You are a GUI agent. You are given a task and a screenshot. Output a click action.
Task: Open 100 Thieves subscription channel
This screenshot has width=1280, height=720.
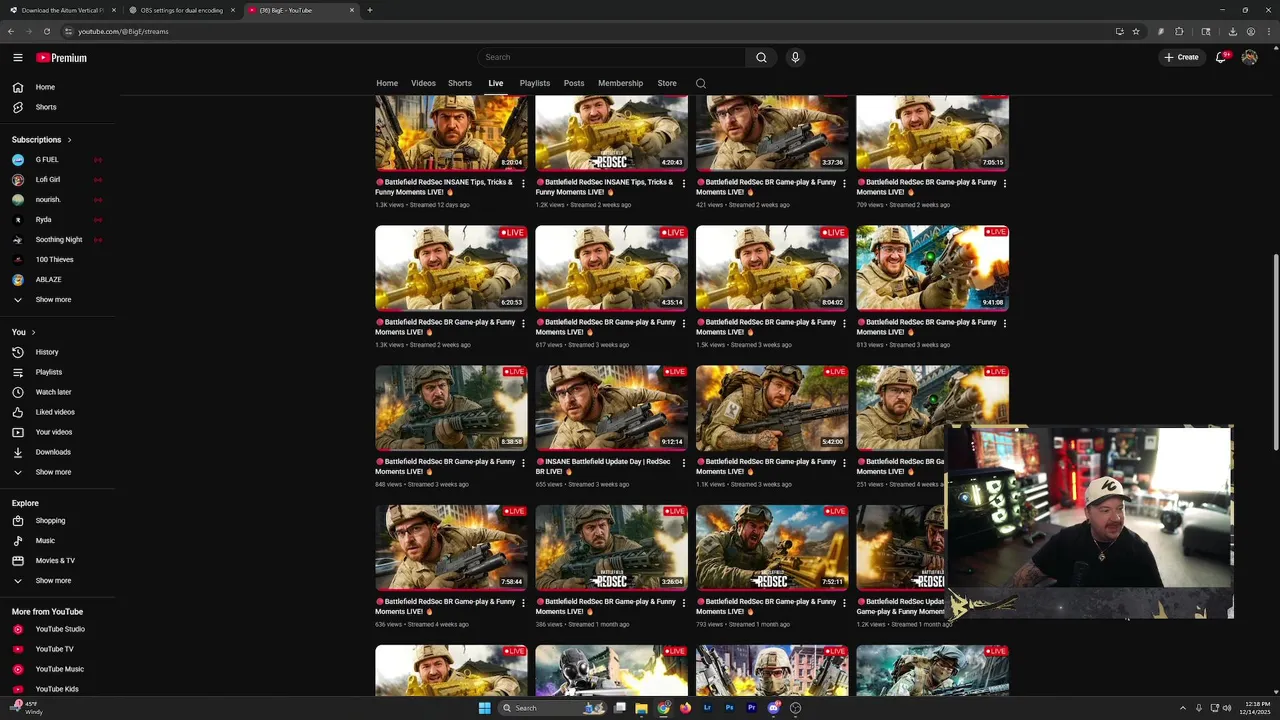pos(57,259)
